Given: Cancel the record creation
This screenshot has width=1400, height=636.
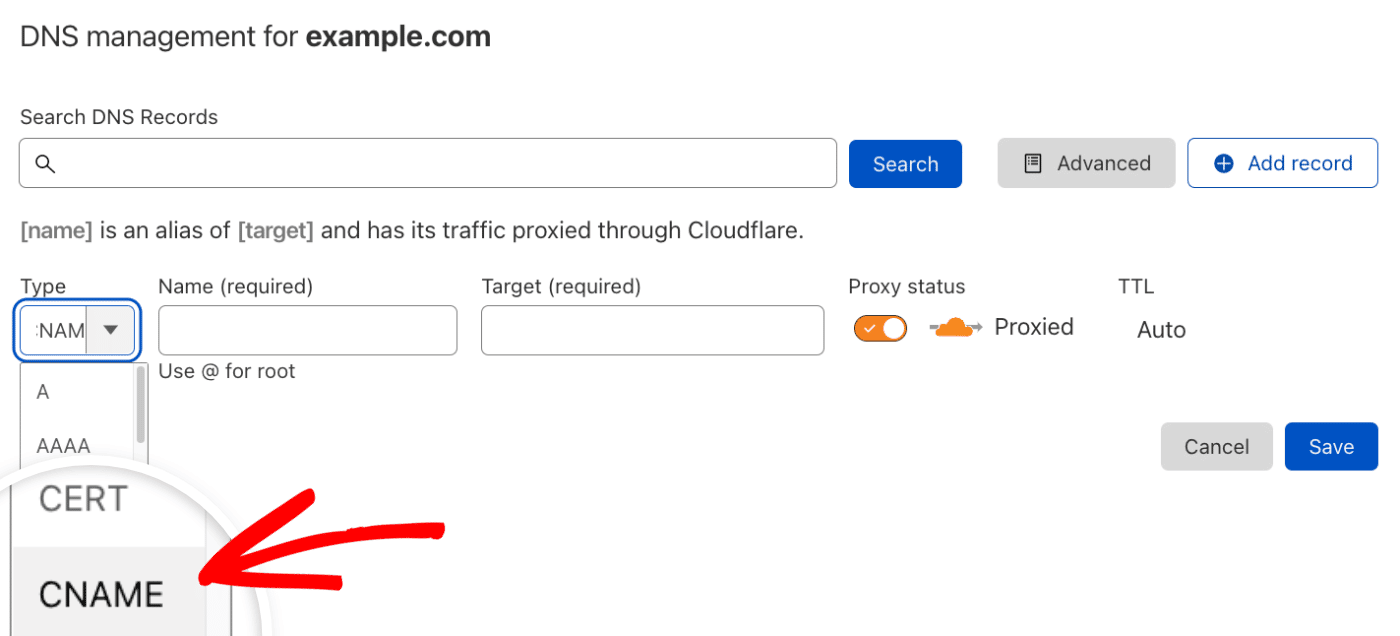Looking at the screenshot, I should click(x=1216, y=446).
